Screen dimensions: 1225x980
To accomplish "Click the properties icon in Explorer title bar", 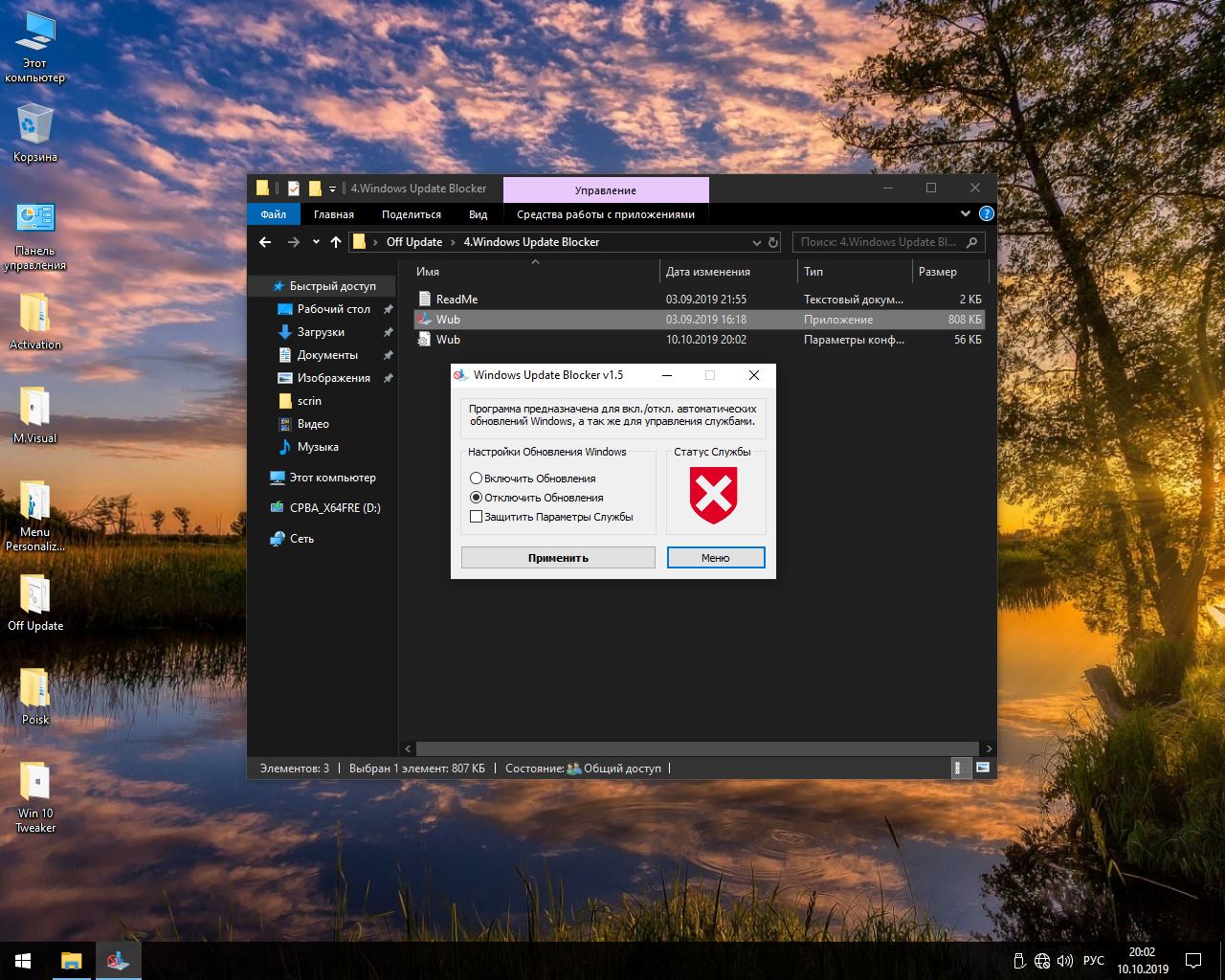I will point(294,189).
